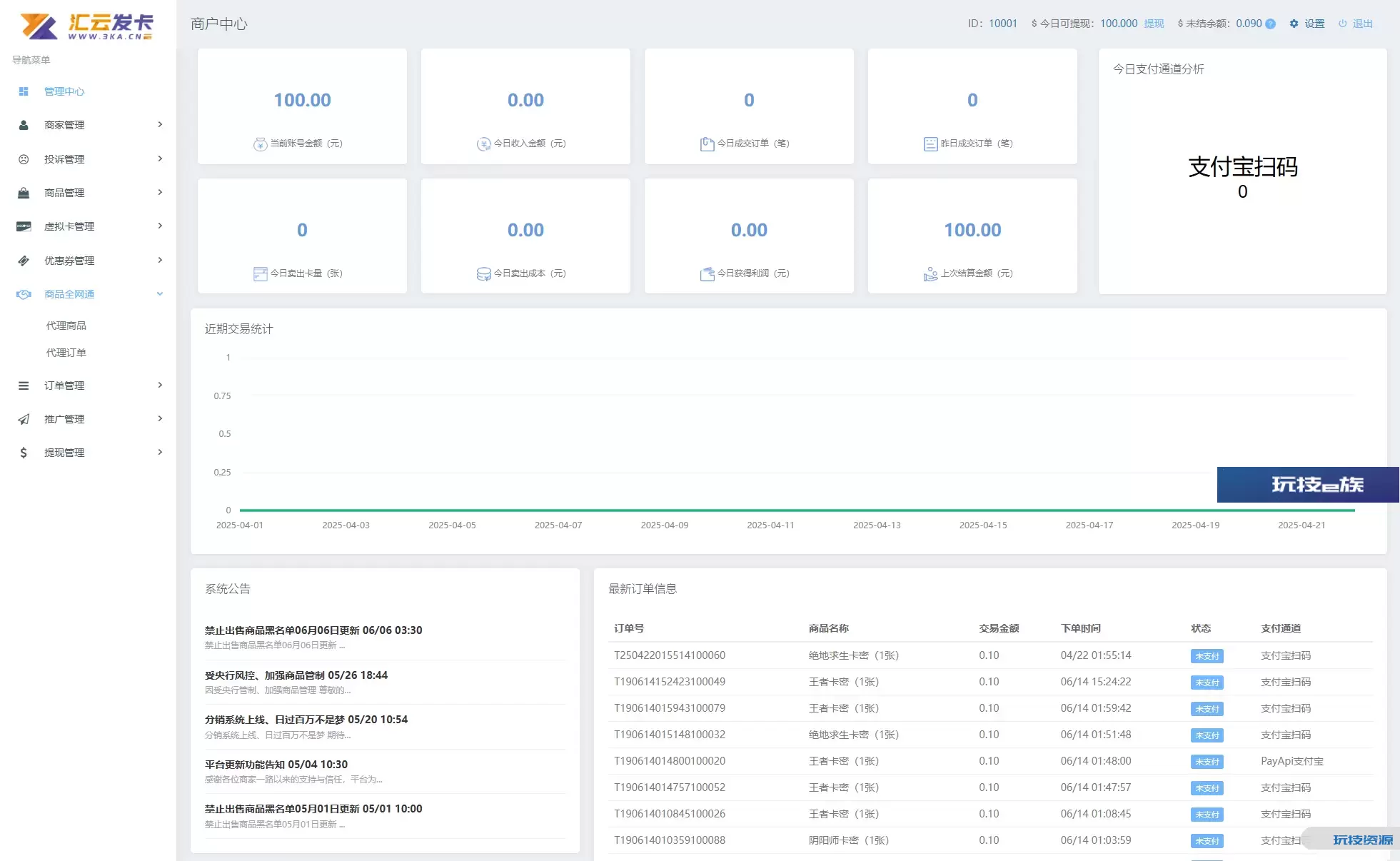This screenshot has width=1400, height=861.
Task: Click 退出 to log out
Action: pos(1361,24)
